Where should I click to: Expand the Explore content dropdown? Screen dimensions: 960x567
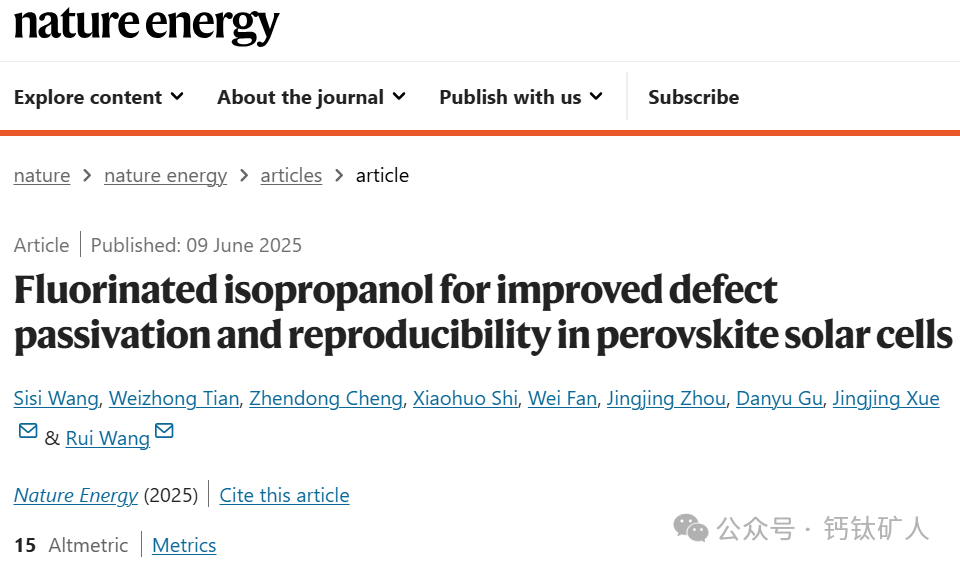(99, 97)
